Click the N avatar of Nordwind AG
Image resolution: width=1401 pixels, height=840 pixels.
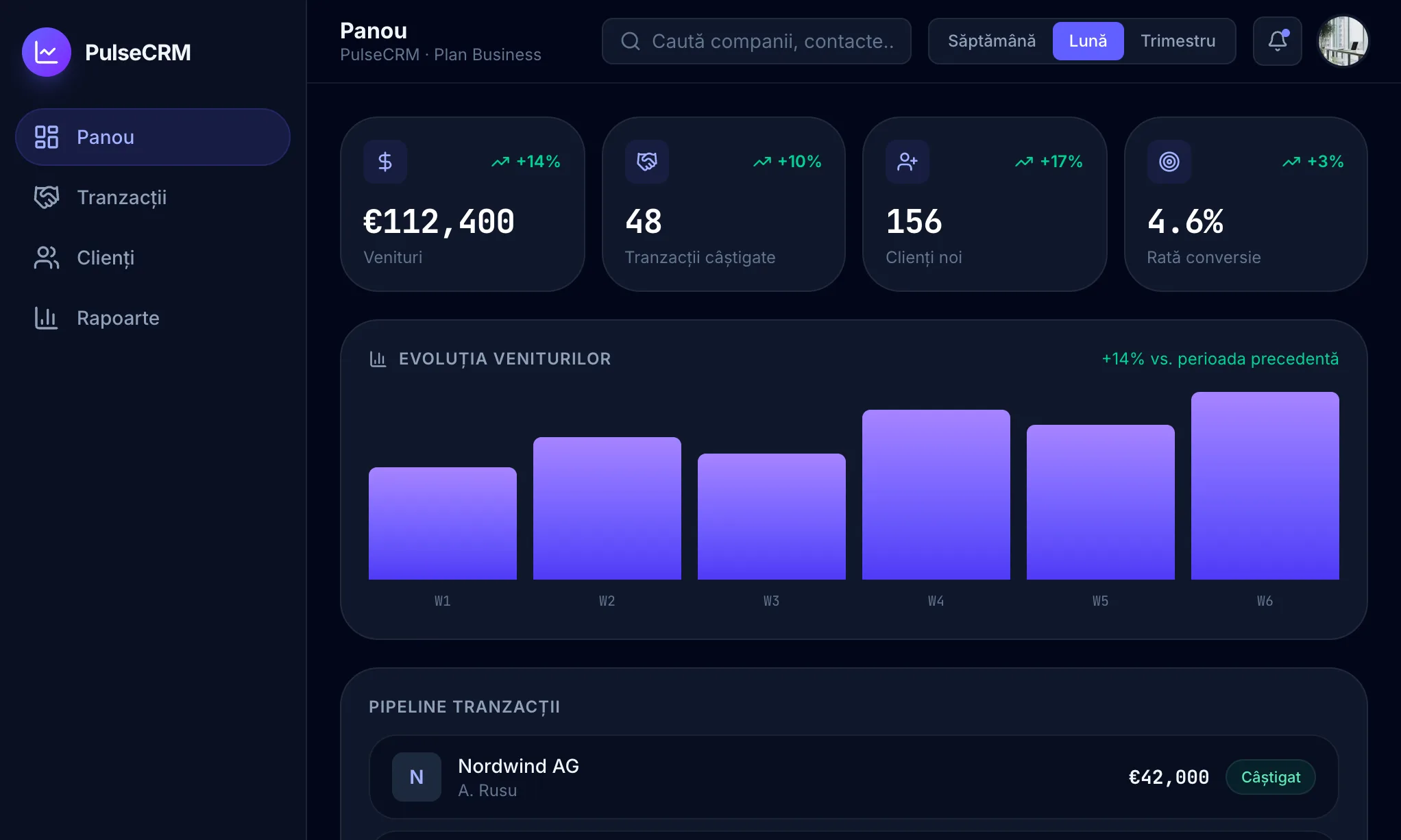(417, 777)
